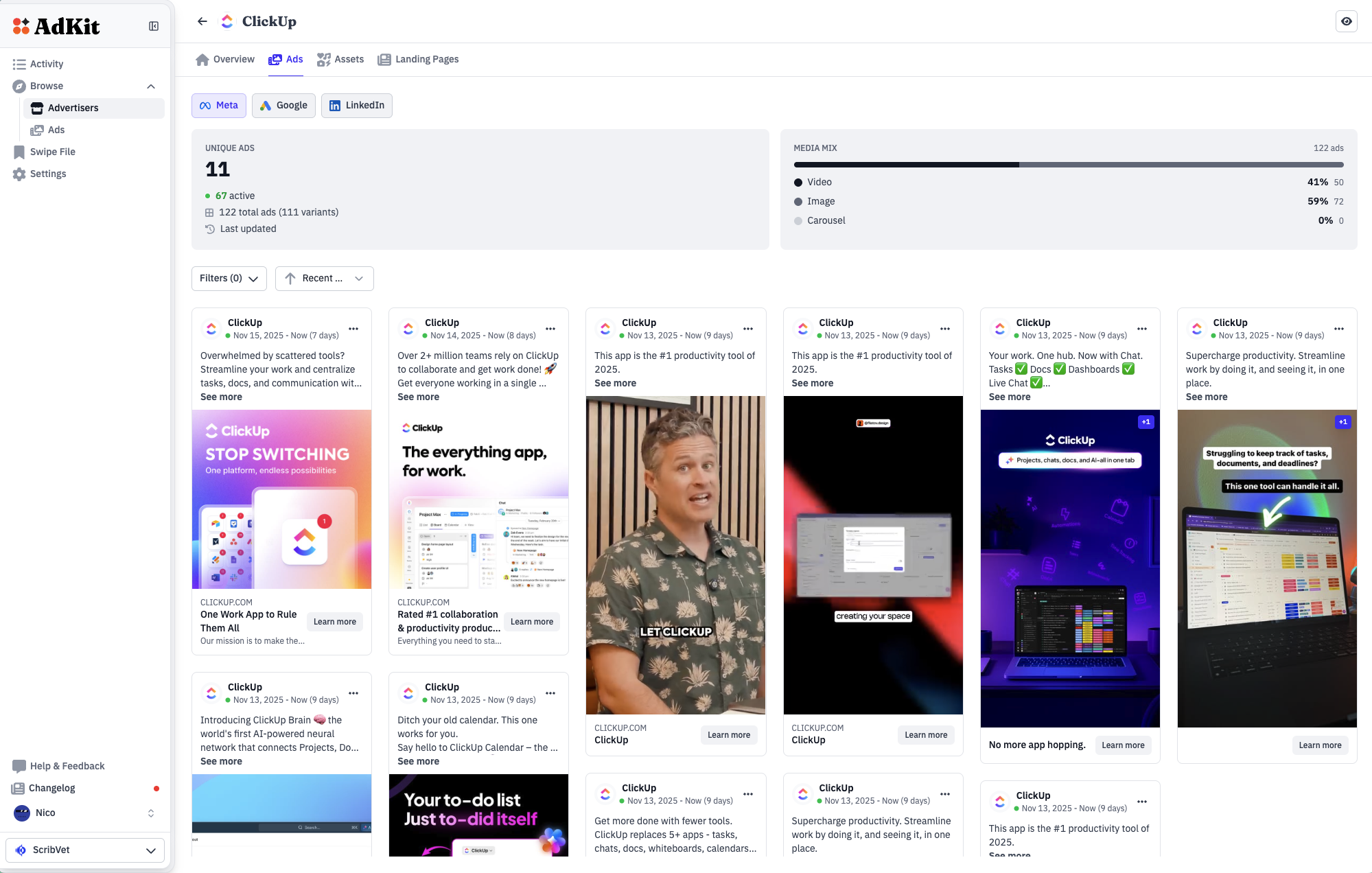The height and width of the screenshot is (873, 1372).
Task: Collapse the left sidebar with panel icon
Action: pyautogui.click(x=153, y=25)
